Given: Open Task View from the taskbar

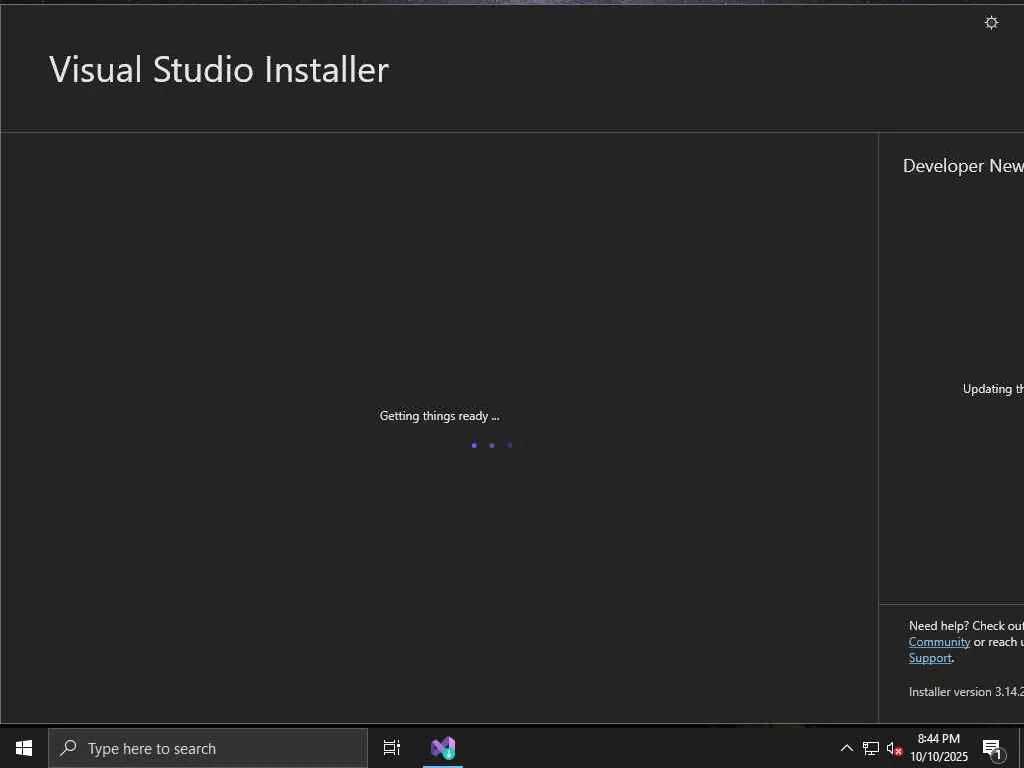Looking at the screenshot, I should [391, 748].
